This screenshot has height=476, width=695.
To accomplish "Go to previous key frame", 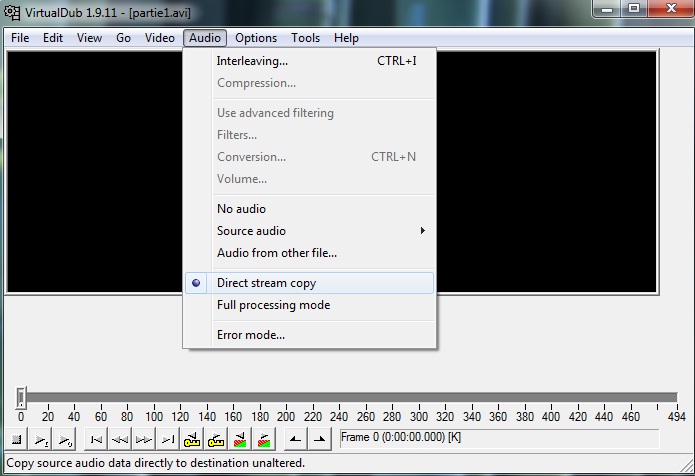I will pos(191,439).
